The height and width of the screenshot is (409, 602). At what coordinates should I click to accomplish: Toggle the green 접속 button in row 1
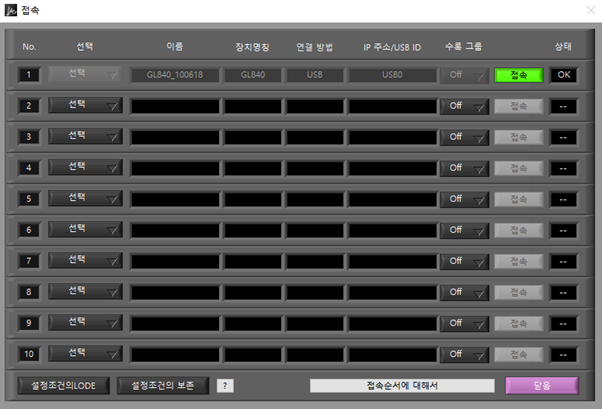pos(519,75)
